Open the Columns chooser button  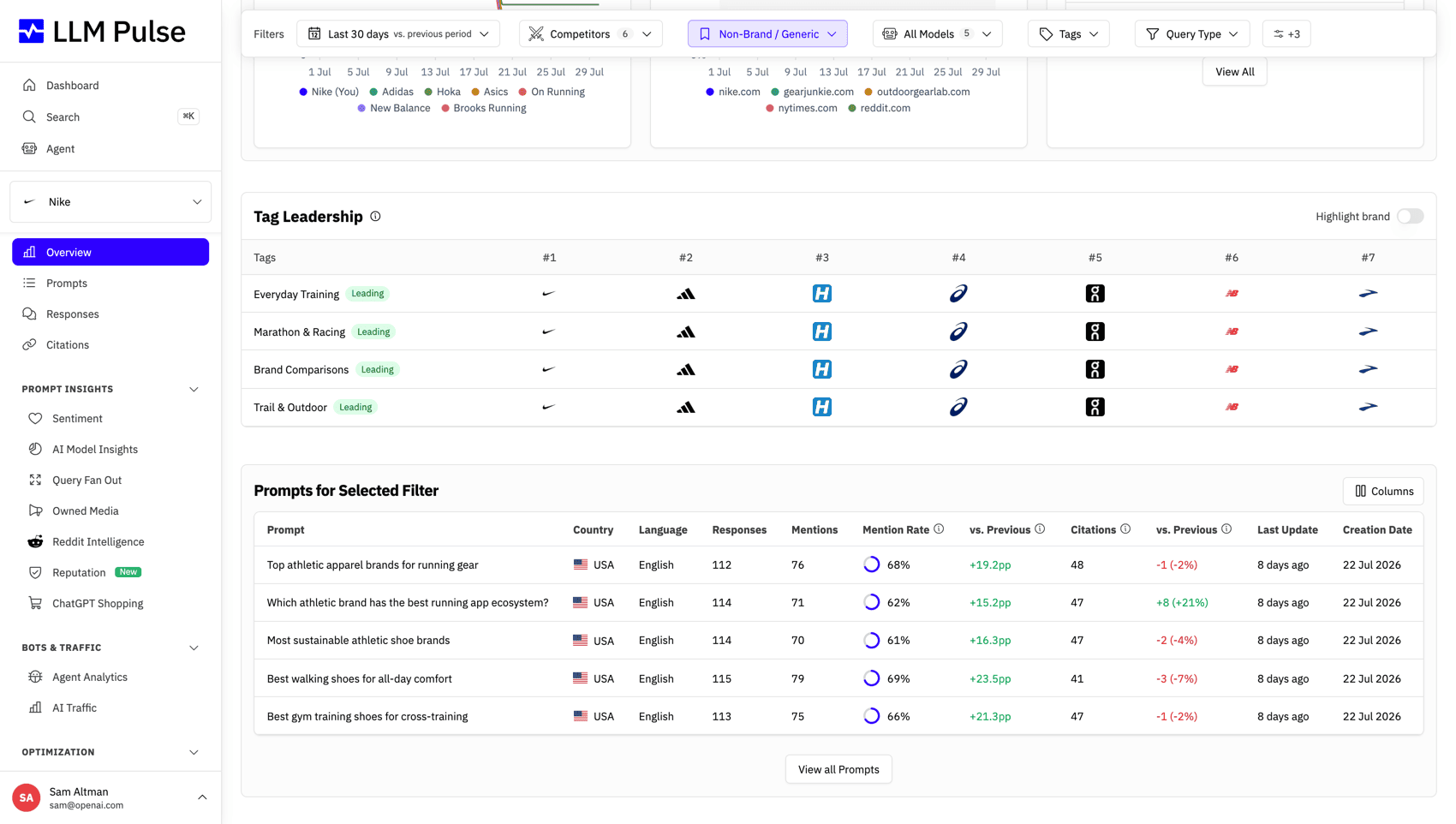[1383, 491]
